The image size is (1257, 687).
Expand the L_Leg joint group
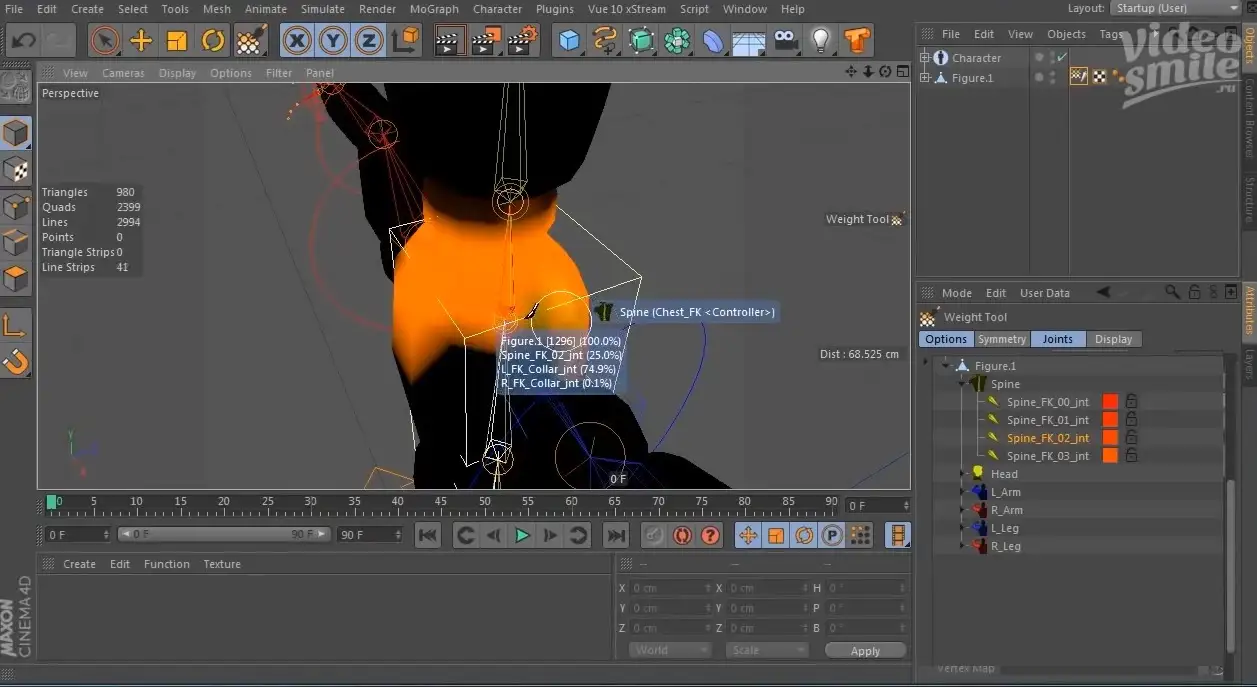click(x=963, y=528)
